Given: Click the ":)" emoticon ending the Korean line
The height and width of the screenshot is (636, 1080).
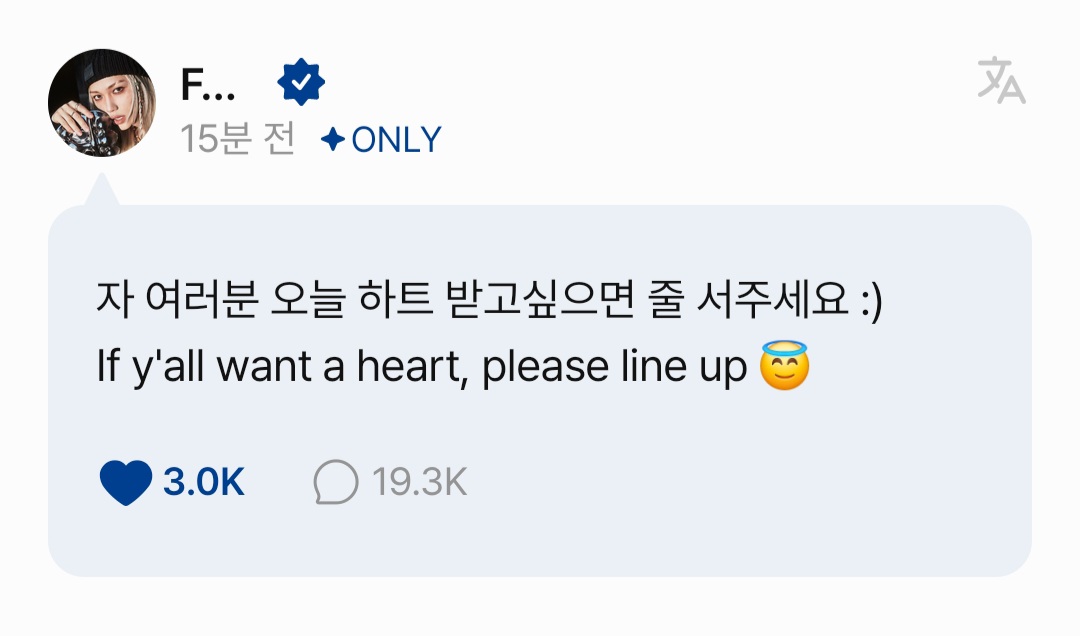Looking at the screenshot, I should pos(871,302).
